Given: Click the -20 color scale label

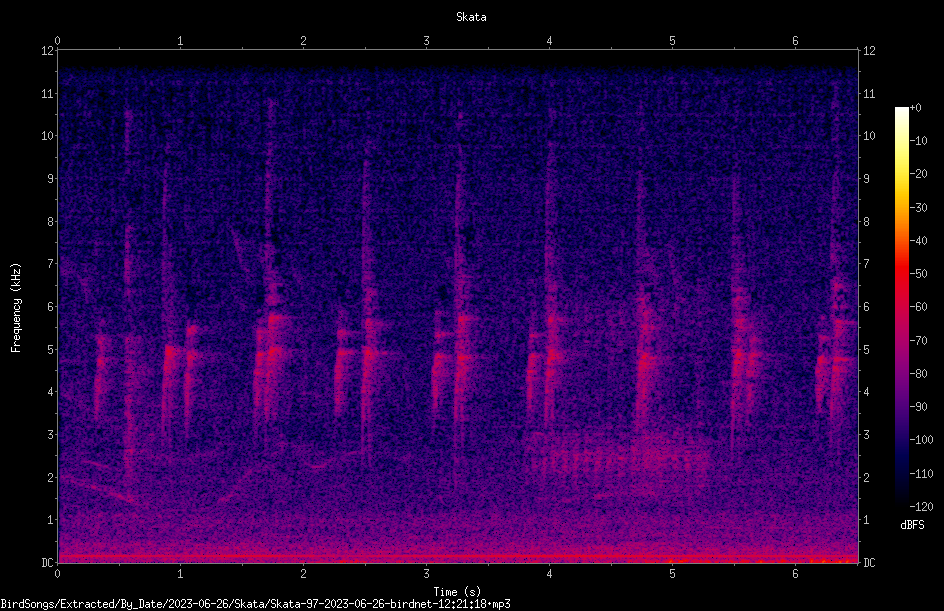Looking at the screenshot, I should (x=919, y=174).
